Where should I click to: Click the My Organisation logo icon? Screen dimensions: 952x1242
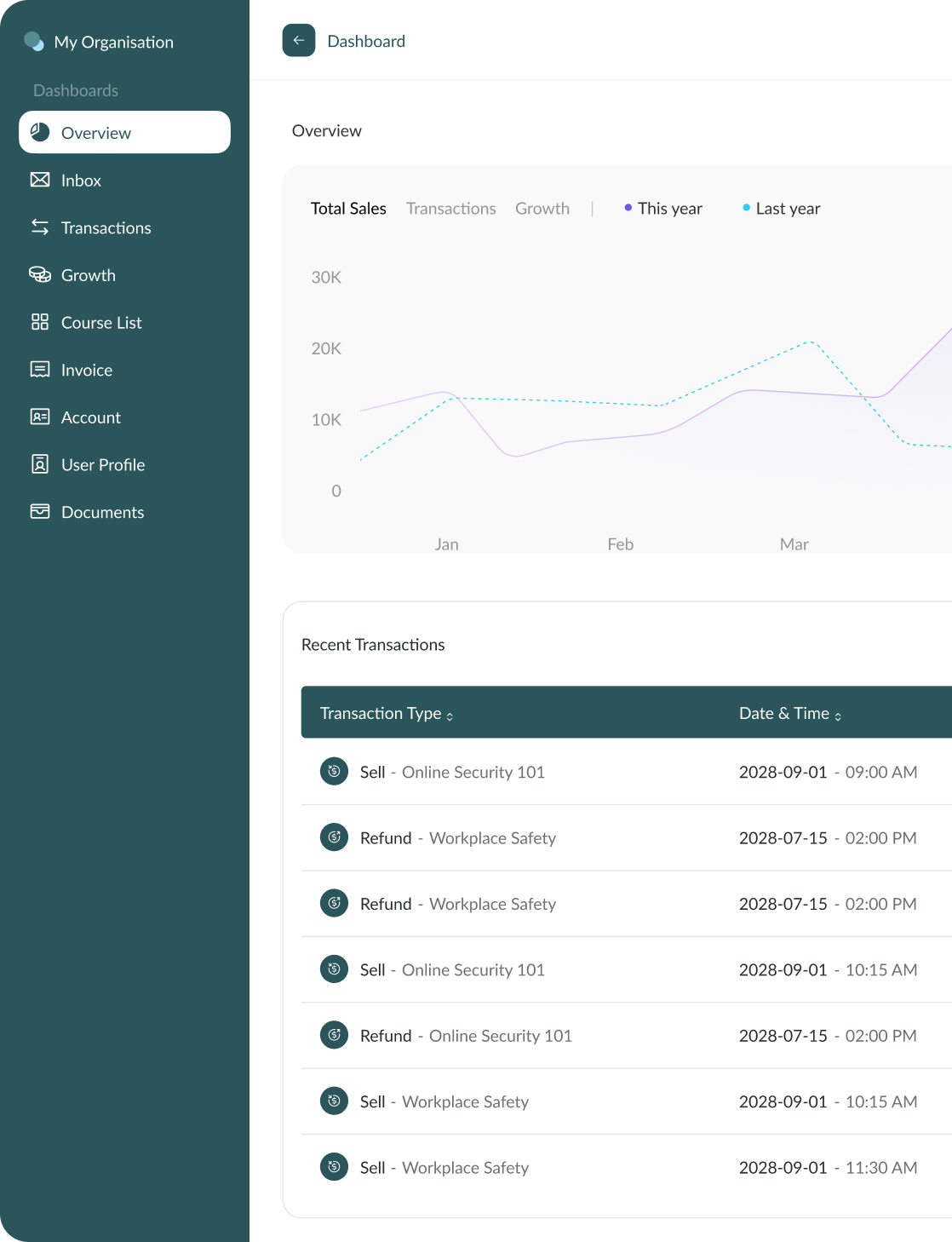click(34, 41)
